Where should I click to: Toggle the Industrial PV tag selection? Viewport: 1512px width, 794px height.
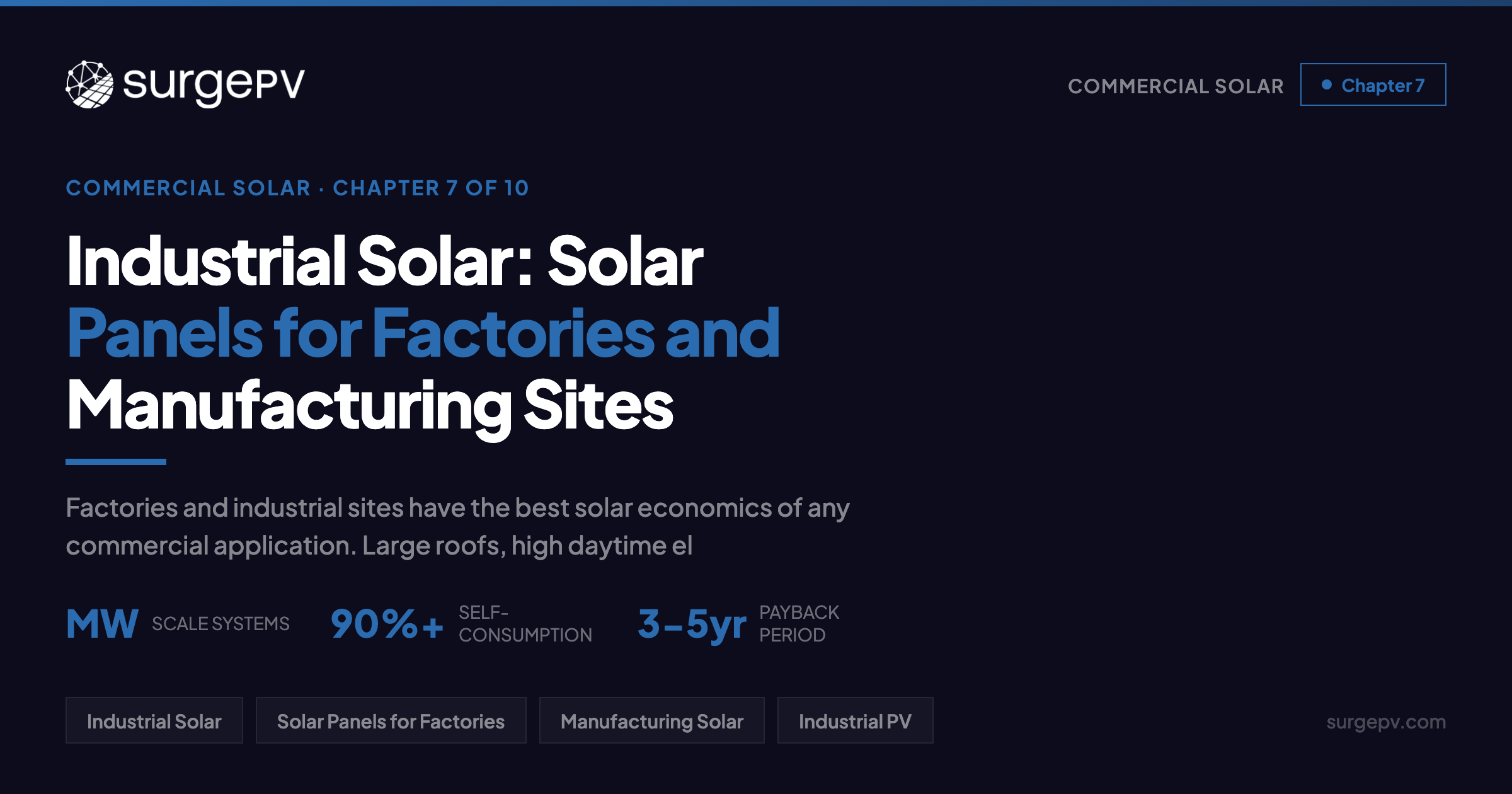click(x=855, y=720)
